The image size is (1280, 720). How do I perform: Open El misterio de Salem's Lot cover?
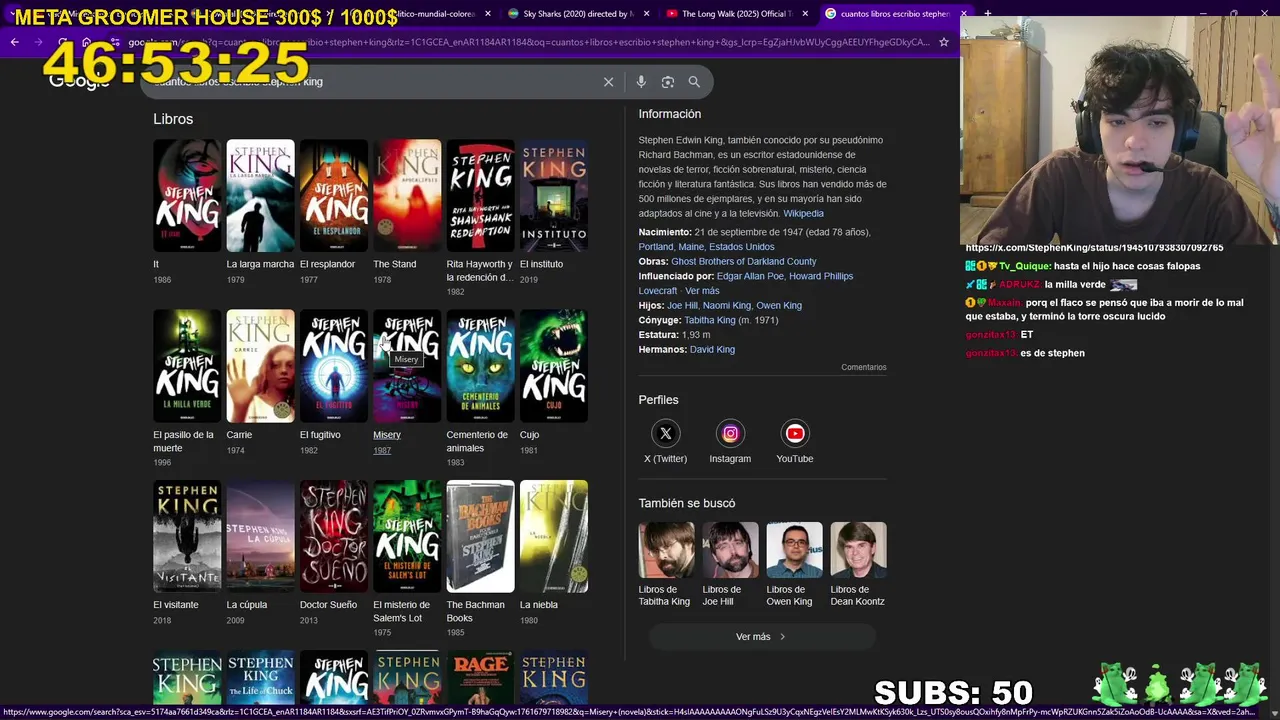(407, 536)
